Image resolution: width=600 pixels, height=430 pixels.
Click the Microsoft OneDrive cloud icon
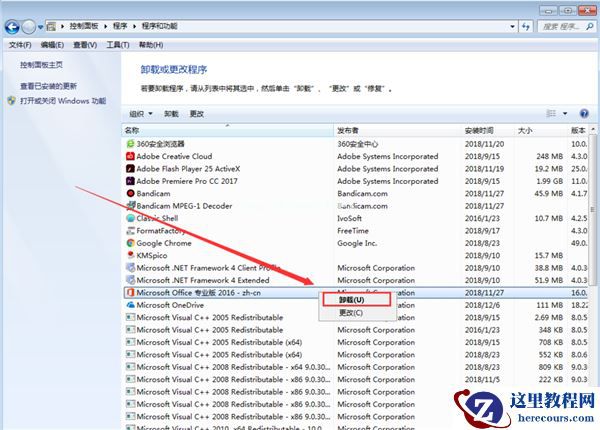point(130,305)
